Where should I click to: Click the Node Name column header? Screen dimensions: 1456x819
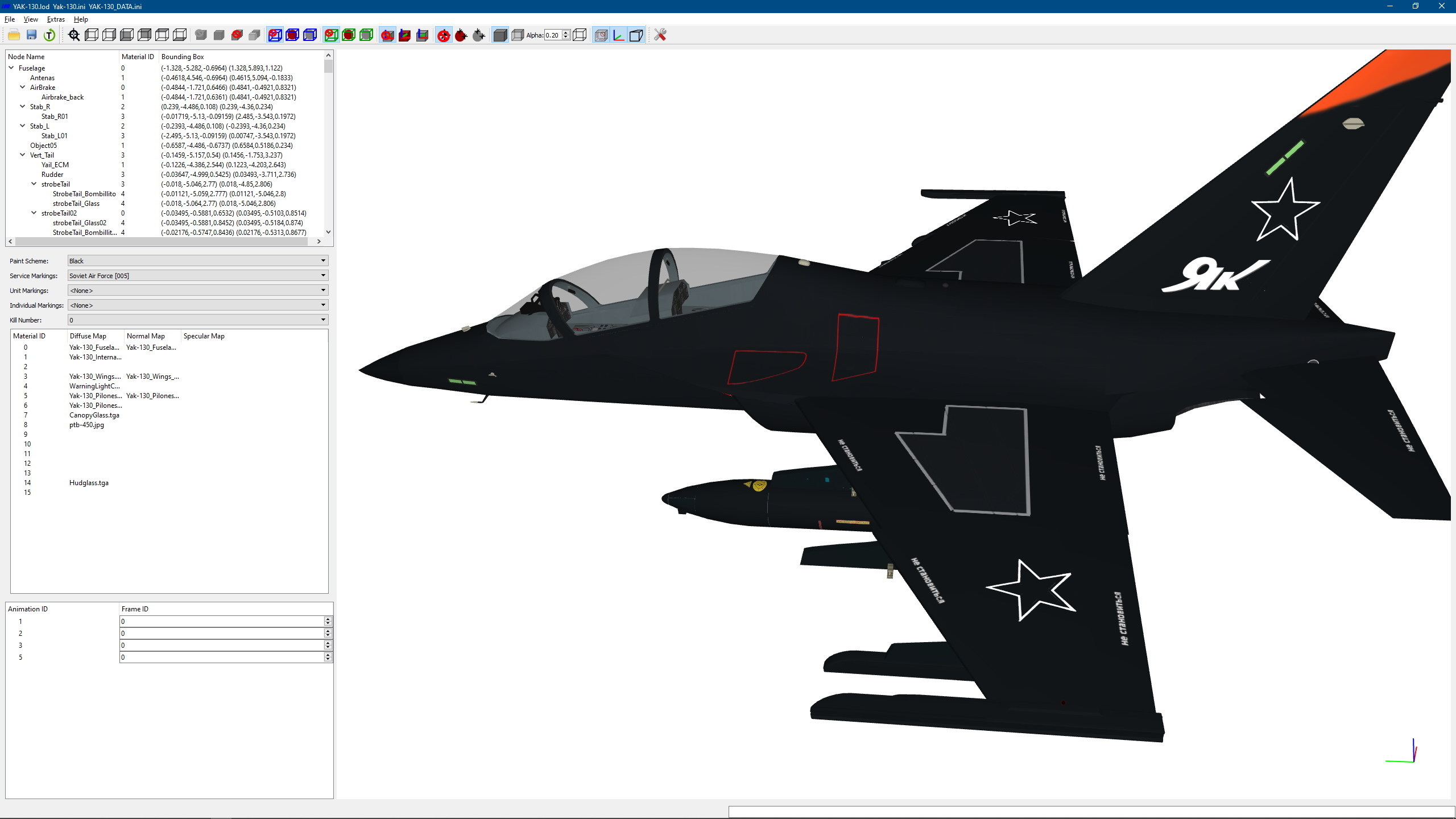click(x=63, y=57)
